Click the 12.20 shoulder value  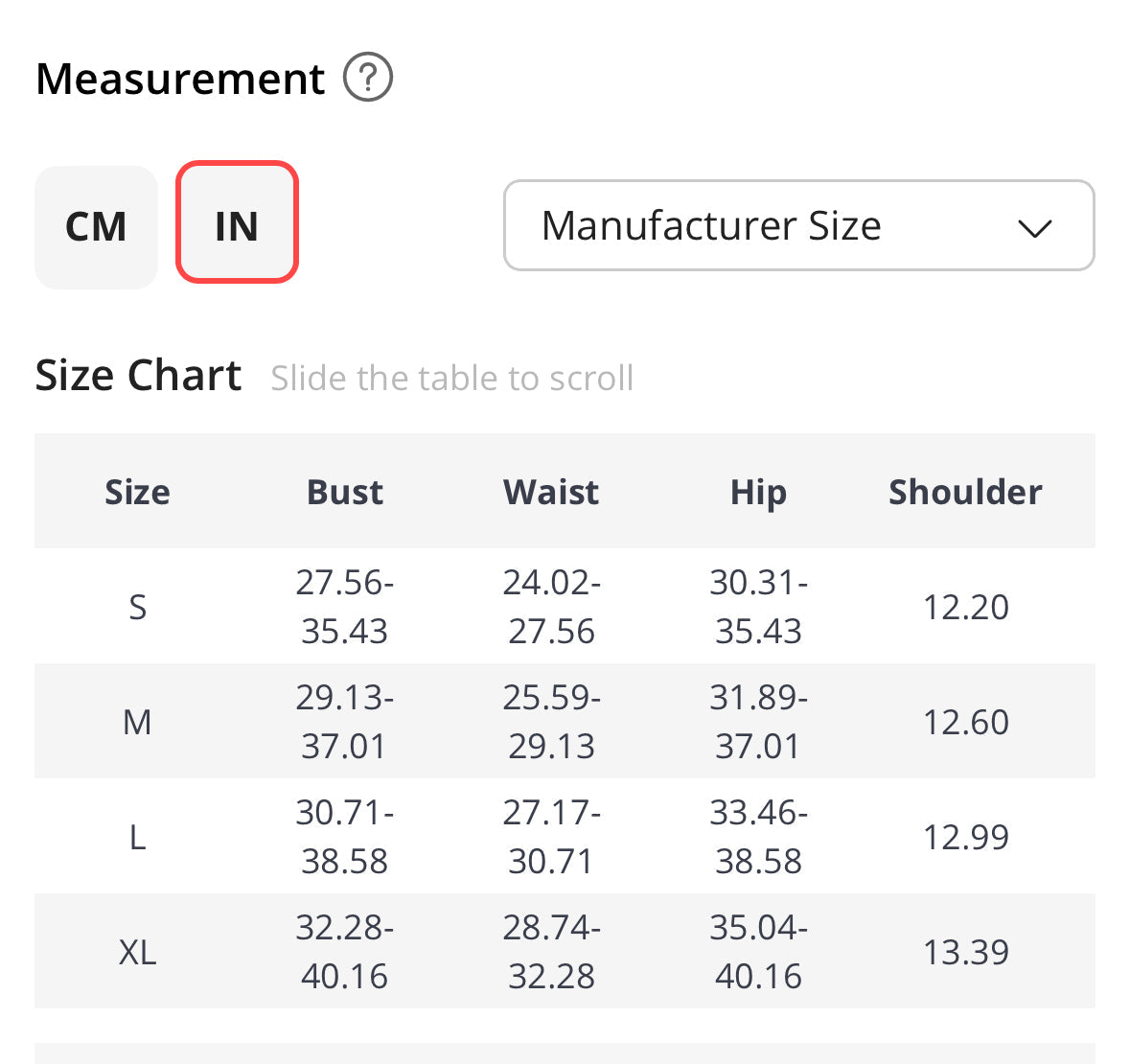point(965,607)
